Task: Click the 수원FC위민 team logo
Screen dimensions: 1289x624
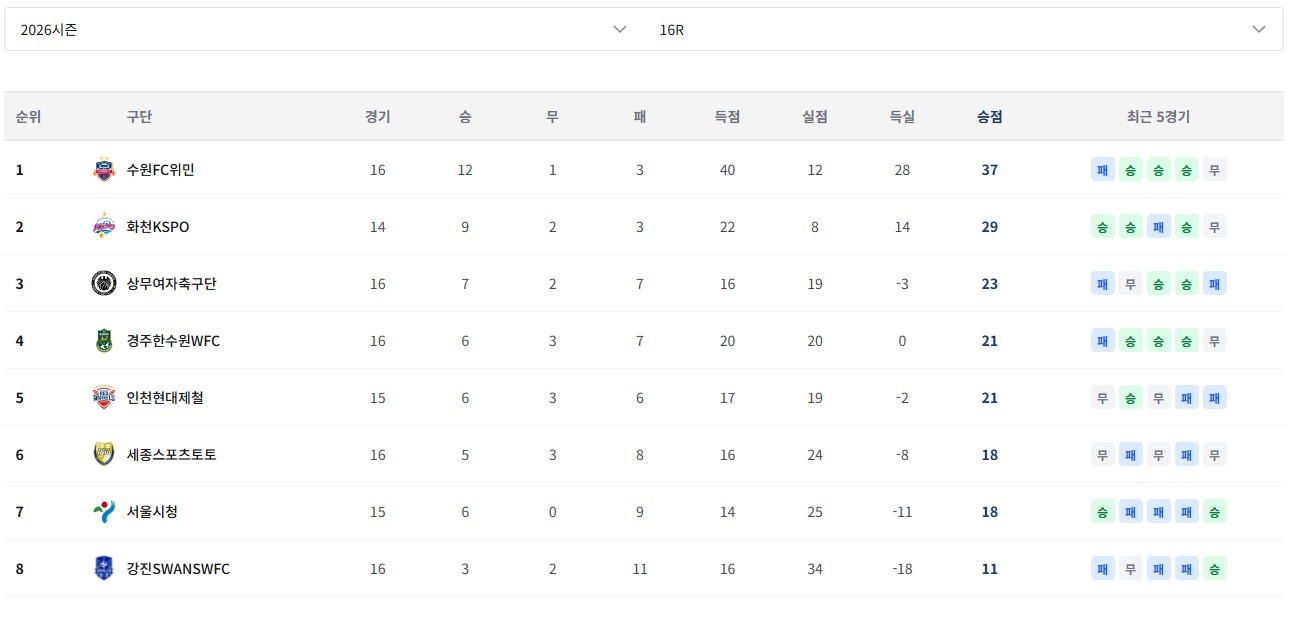Action: pyautogui.click(x=104, y=170)
